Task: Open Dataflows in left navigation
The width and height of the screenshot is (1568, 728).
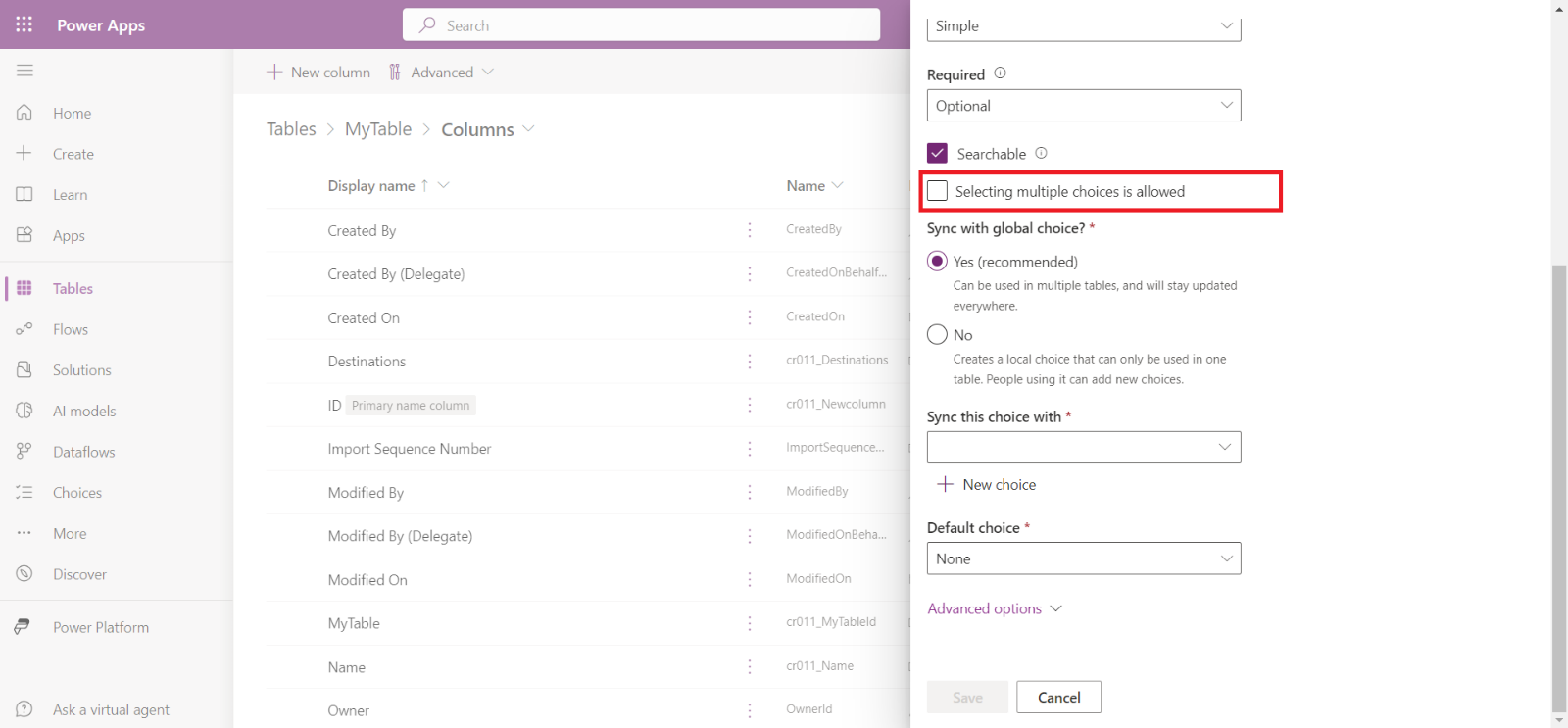Action: [84, 452]
